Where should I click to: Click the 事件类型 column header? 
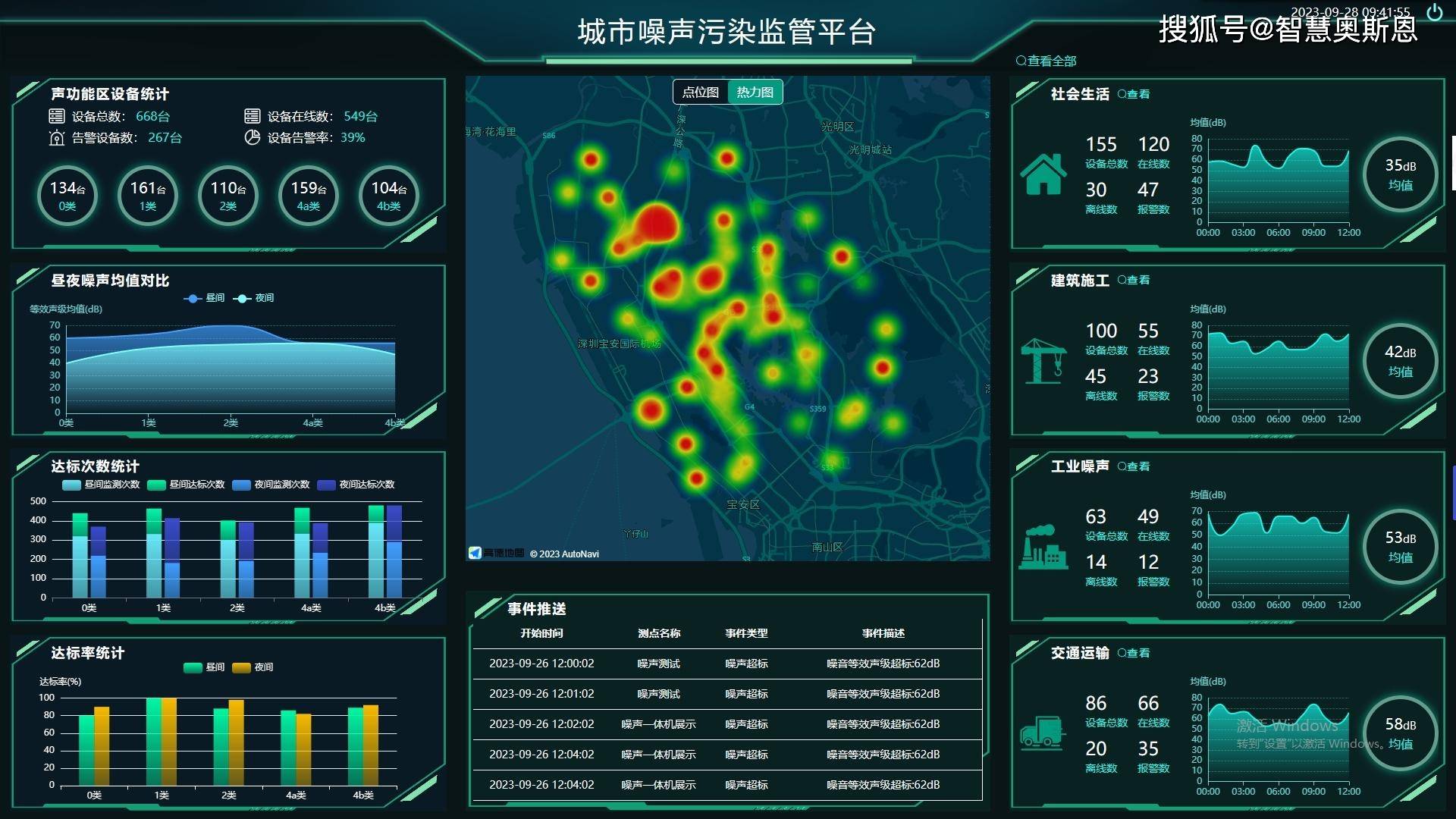(x=746, y=633)
